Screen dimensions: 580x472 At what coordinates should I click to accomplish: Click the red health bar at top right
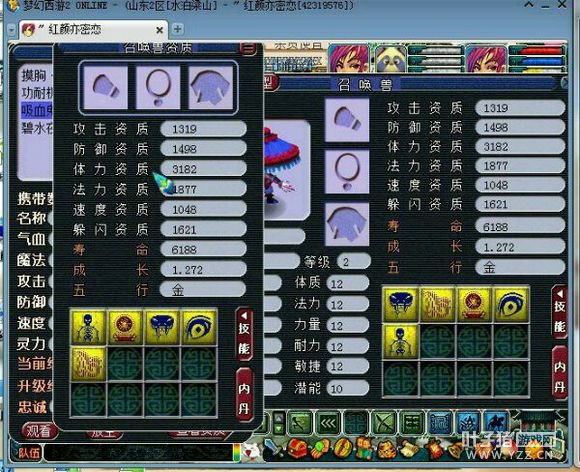tap(537, 51)
